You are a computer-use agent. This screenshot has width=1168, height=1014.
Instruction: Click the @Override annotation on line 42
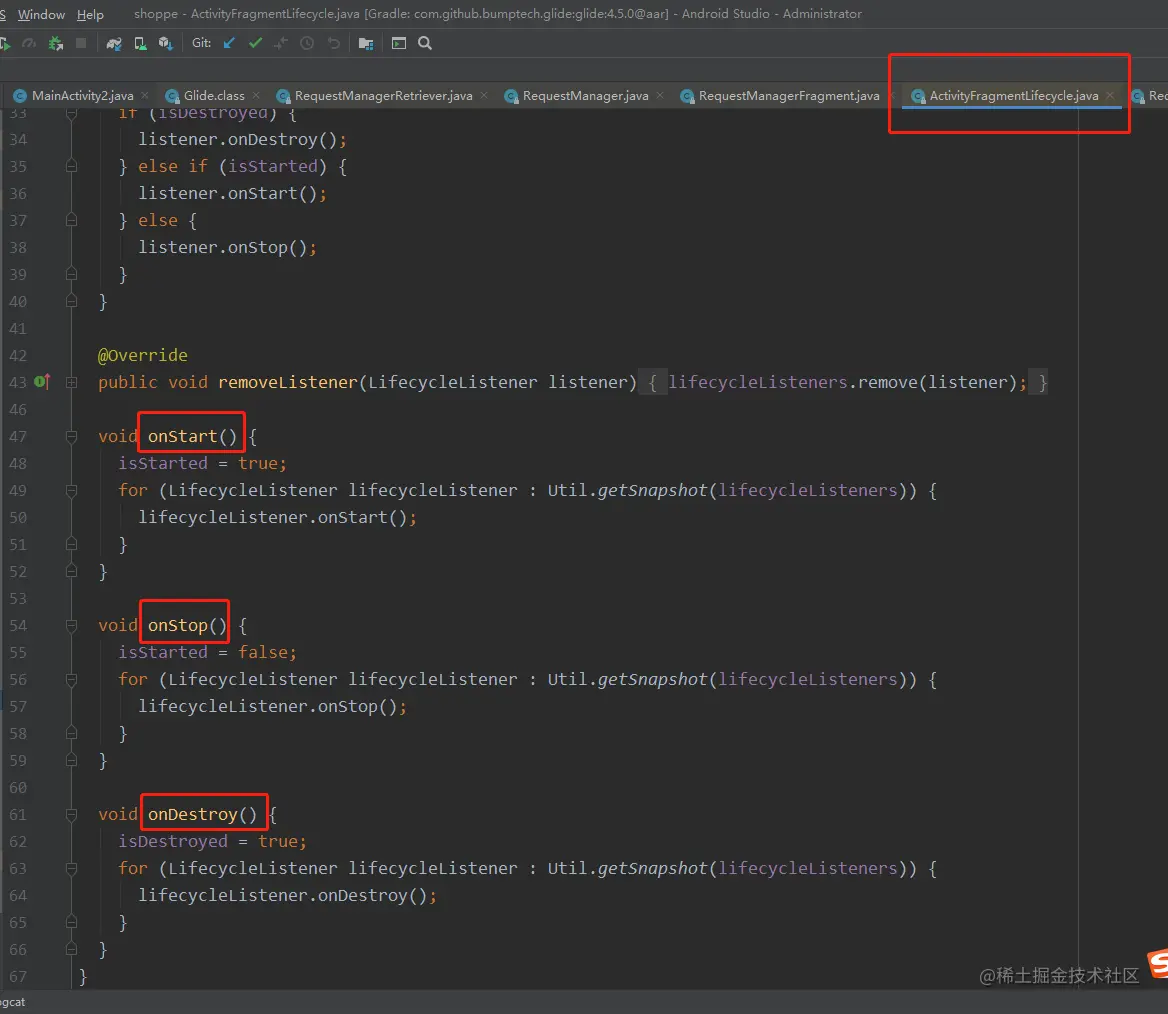coord(143,355)
